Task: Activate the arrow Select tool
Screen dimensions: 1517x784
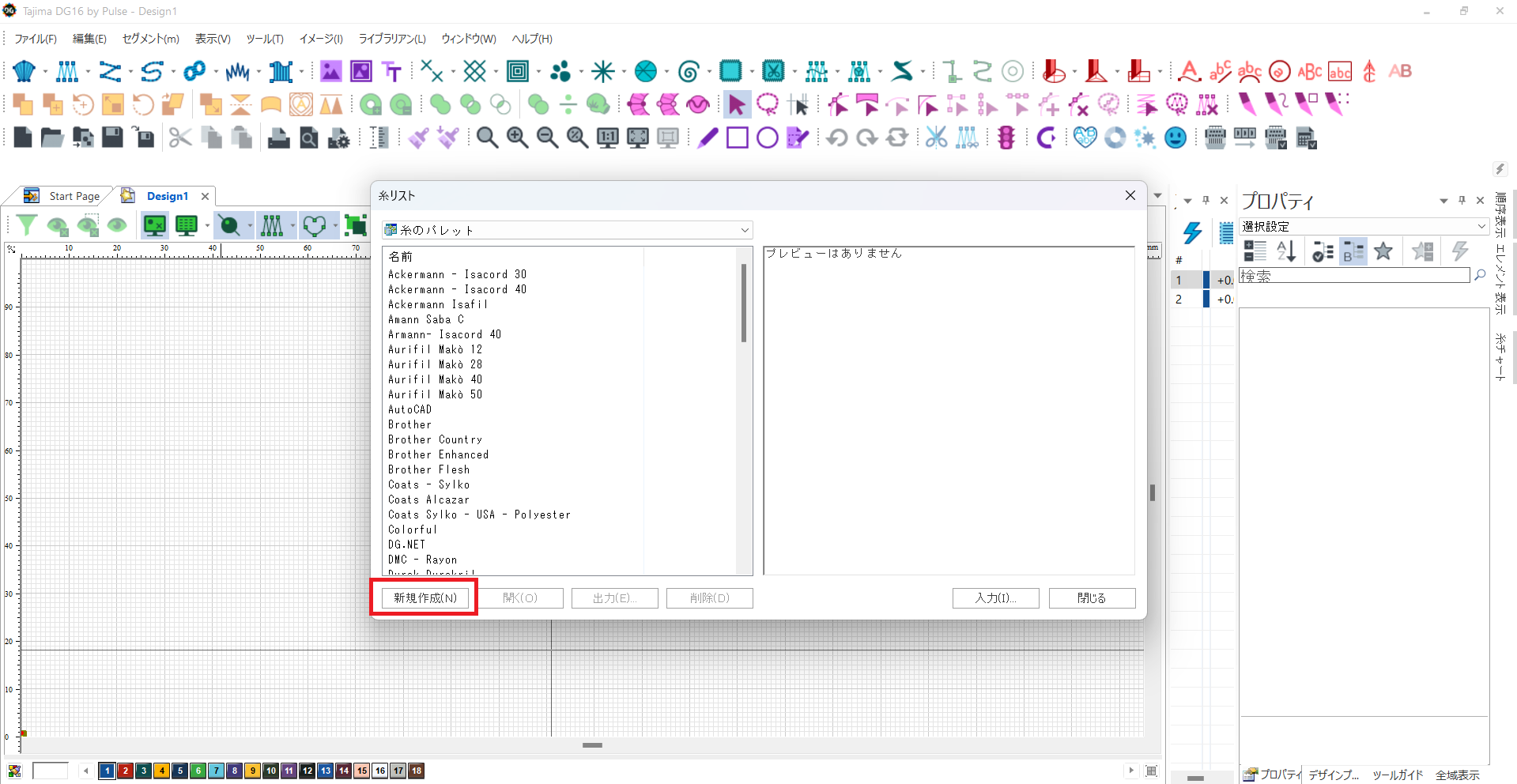Action: 737,104
